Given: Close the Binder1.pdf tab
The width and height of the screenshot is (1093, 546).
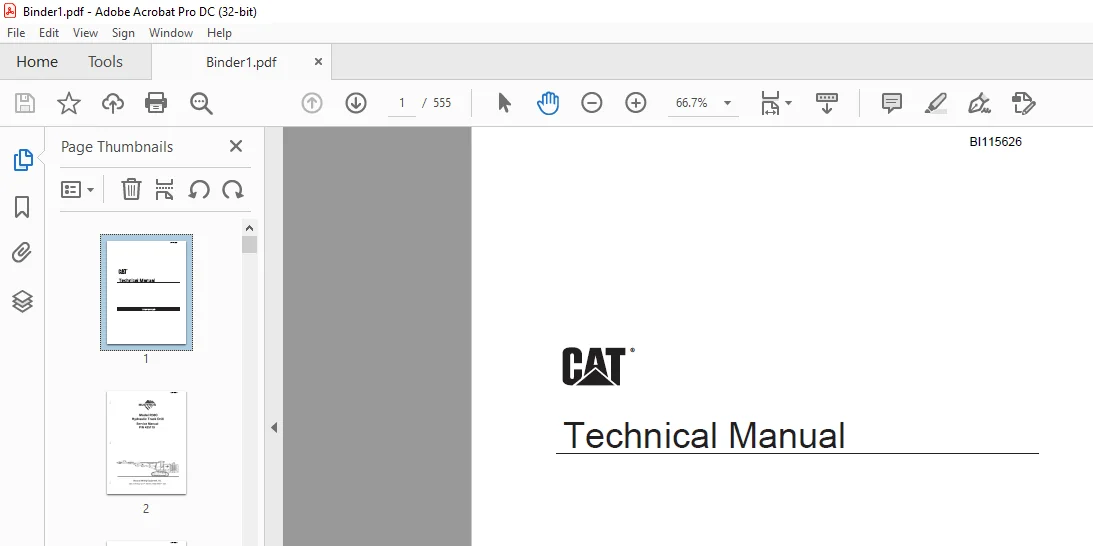Looking at the screenshot, I should pos(318,61).
